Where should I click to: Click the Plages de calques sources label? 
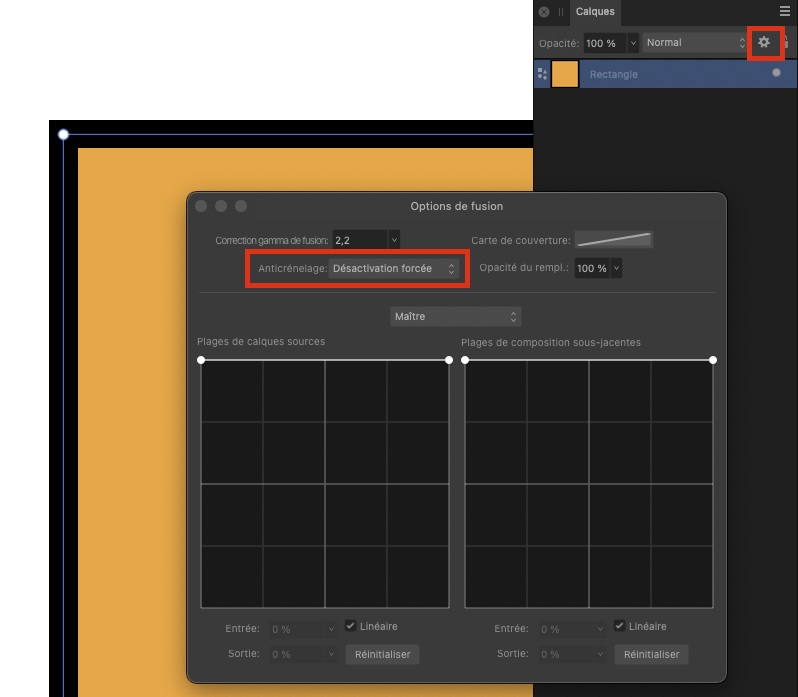click(x=261, y=341)
